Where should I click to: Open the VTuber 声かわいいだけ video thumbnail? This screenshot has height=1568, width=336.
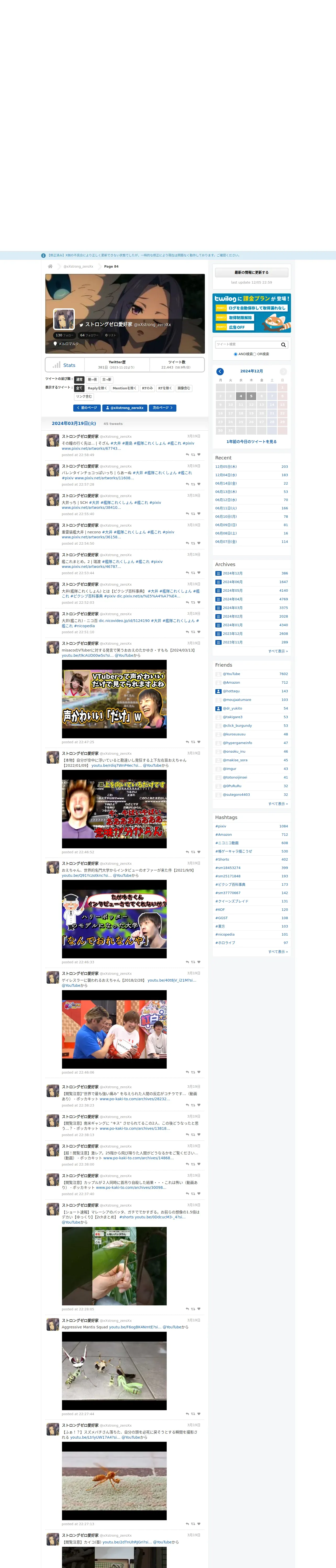tap(114, 699)
